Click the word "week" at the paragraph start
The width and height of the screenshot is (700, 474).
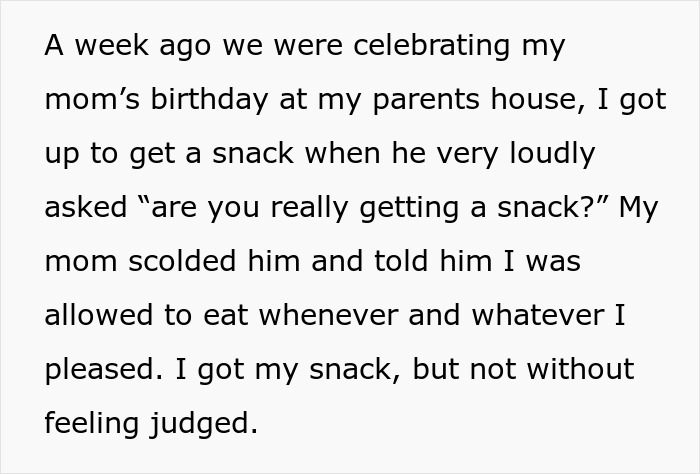click(112, 45)
